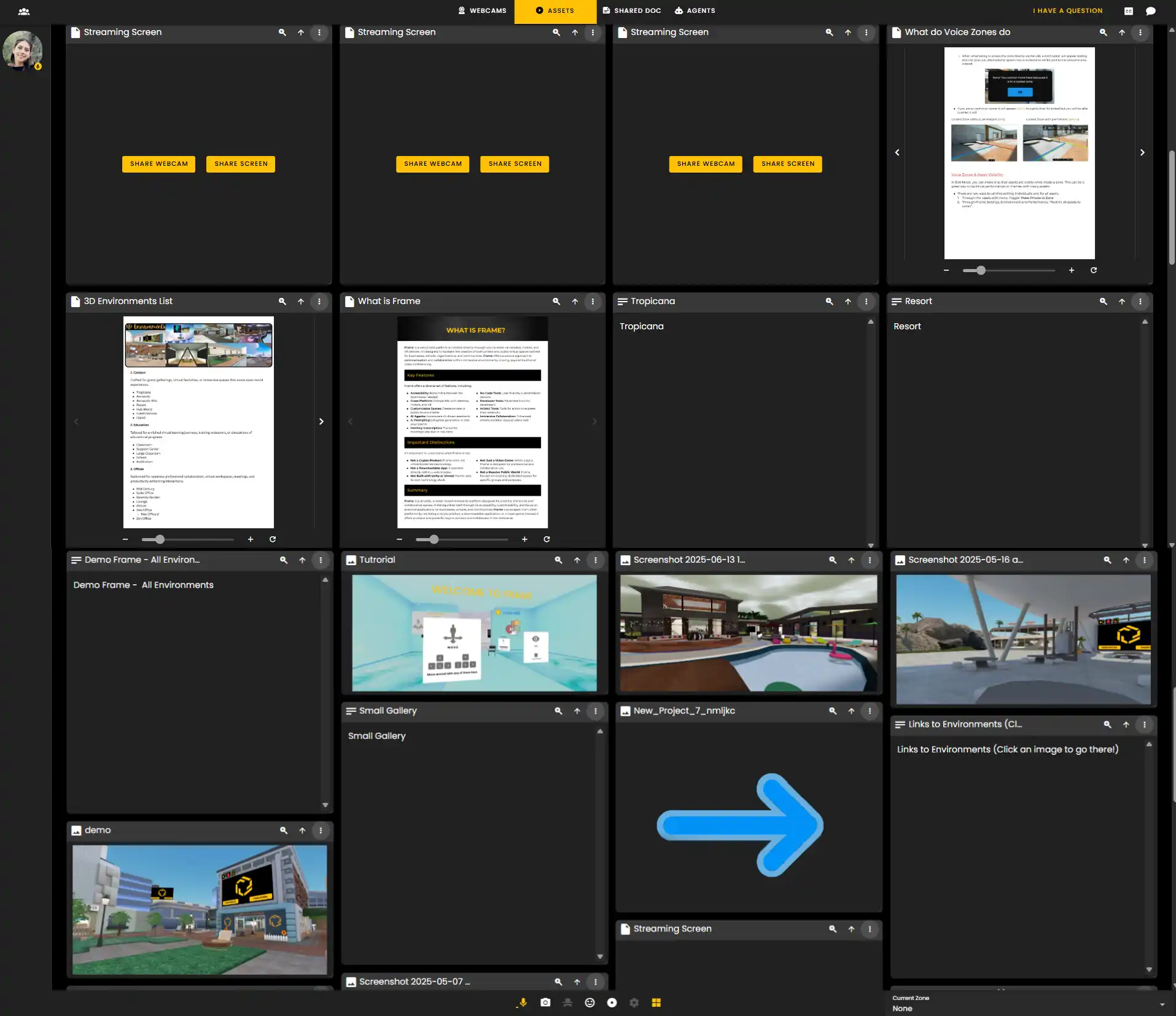Open the participants list icon
This screenshot has height=1016, width=1176.
point(24,11)
